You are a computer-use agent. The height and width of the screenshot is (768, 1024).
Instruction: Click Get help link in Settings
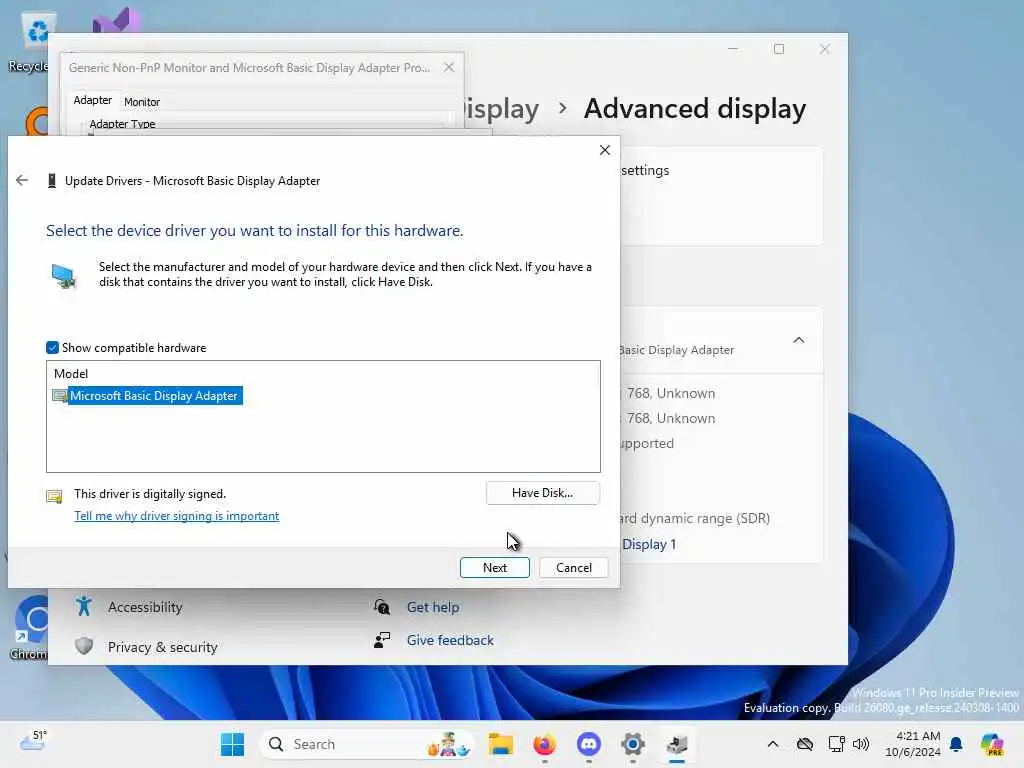click(x=433, y=607)
